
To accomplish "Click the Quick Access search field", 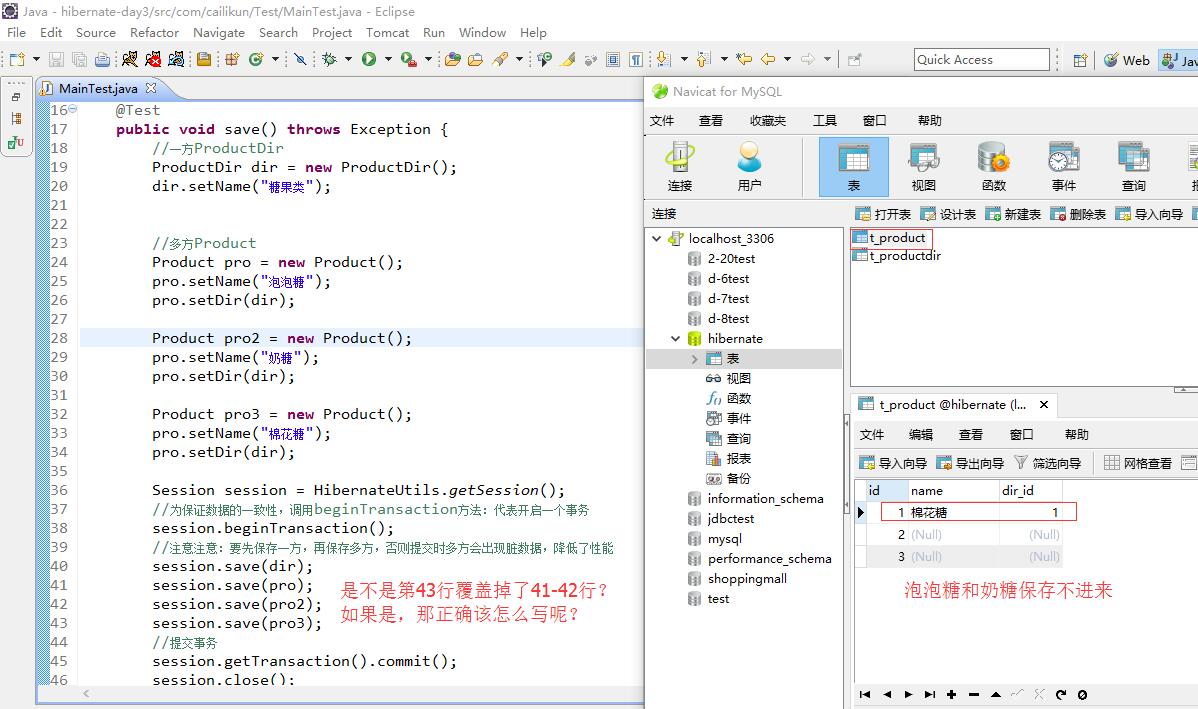I will click(982, 60).
